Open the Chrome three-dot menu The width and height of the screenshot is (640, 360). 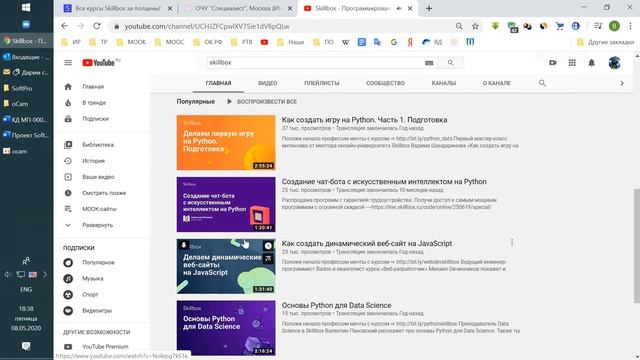pos(630,26)
